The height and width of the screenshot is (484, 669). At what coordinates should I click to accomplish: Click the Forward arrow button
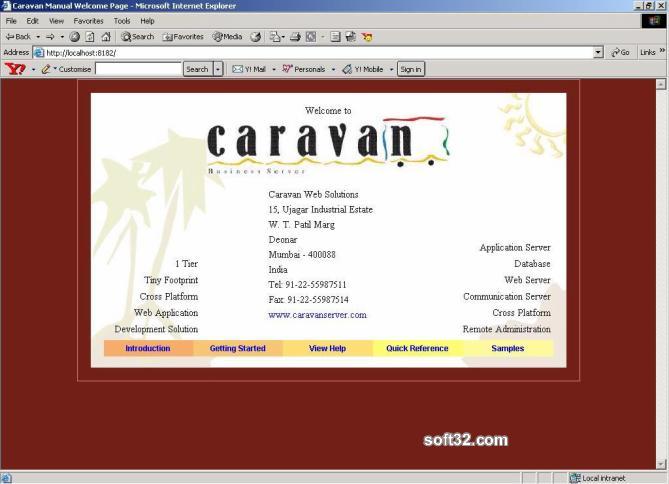coord(50,37)
